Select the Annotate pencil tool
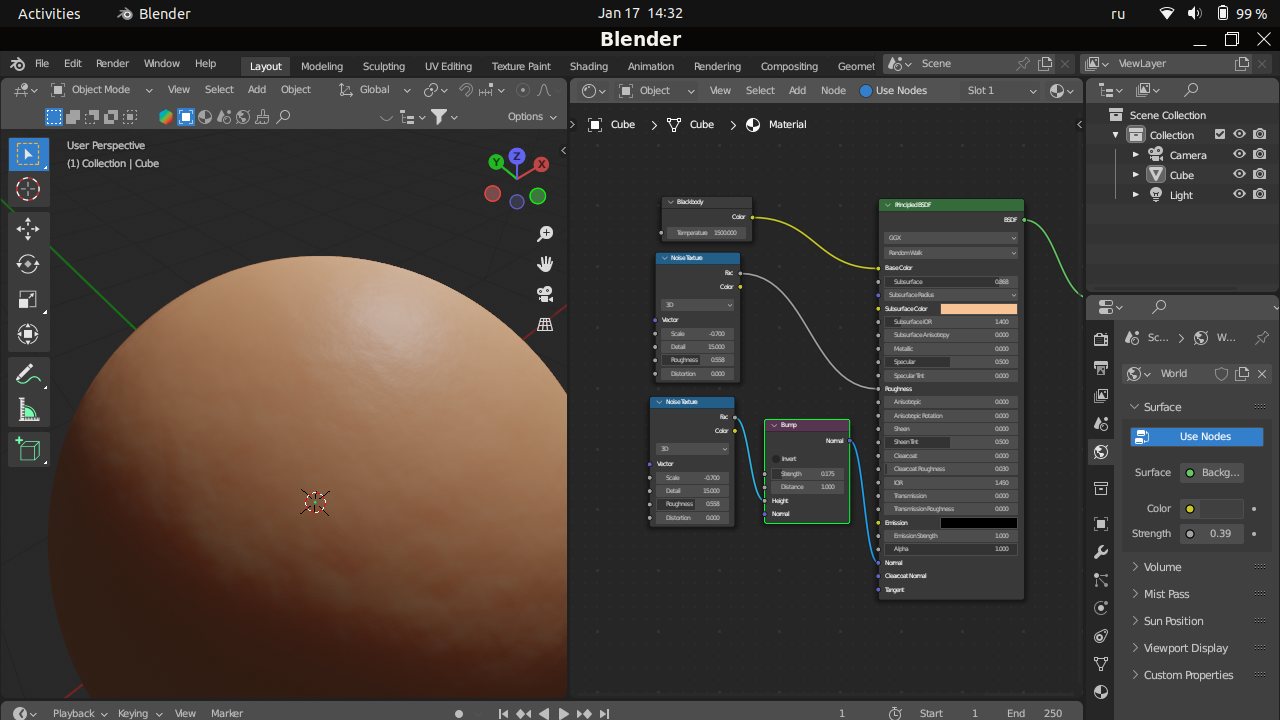This screenshot has height=720, width=1280. [x=28, y=375]
